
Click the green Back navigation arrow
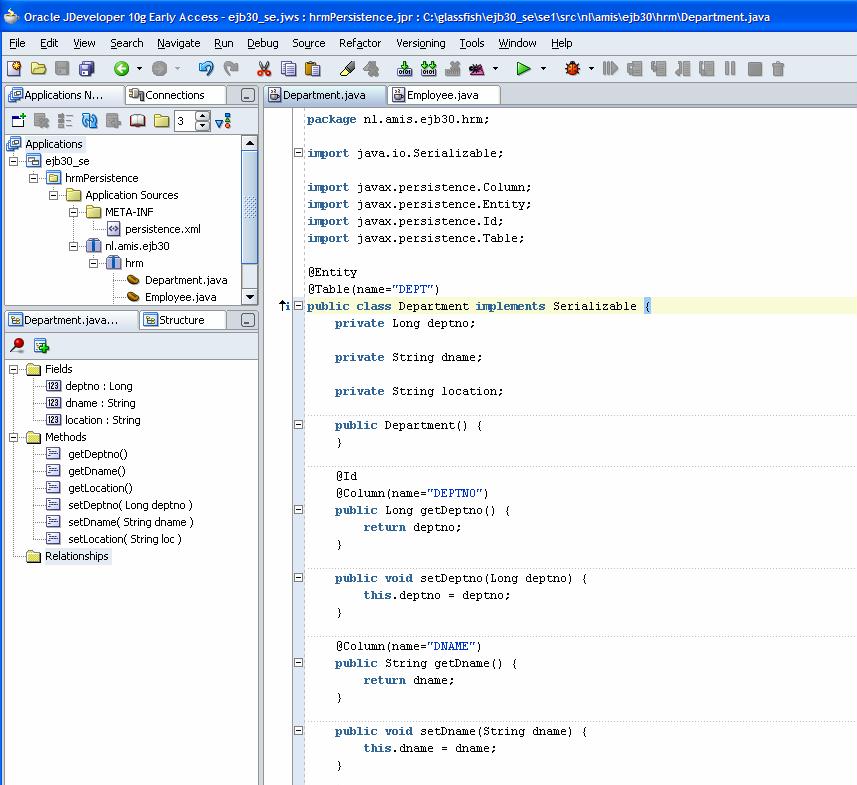click(121, 69)
